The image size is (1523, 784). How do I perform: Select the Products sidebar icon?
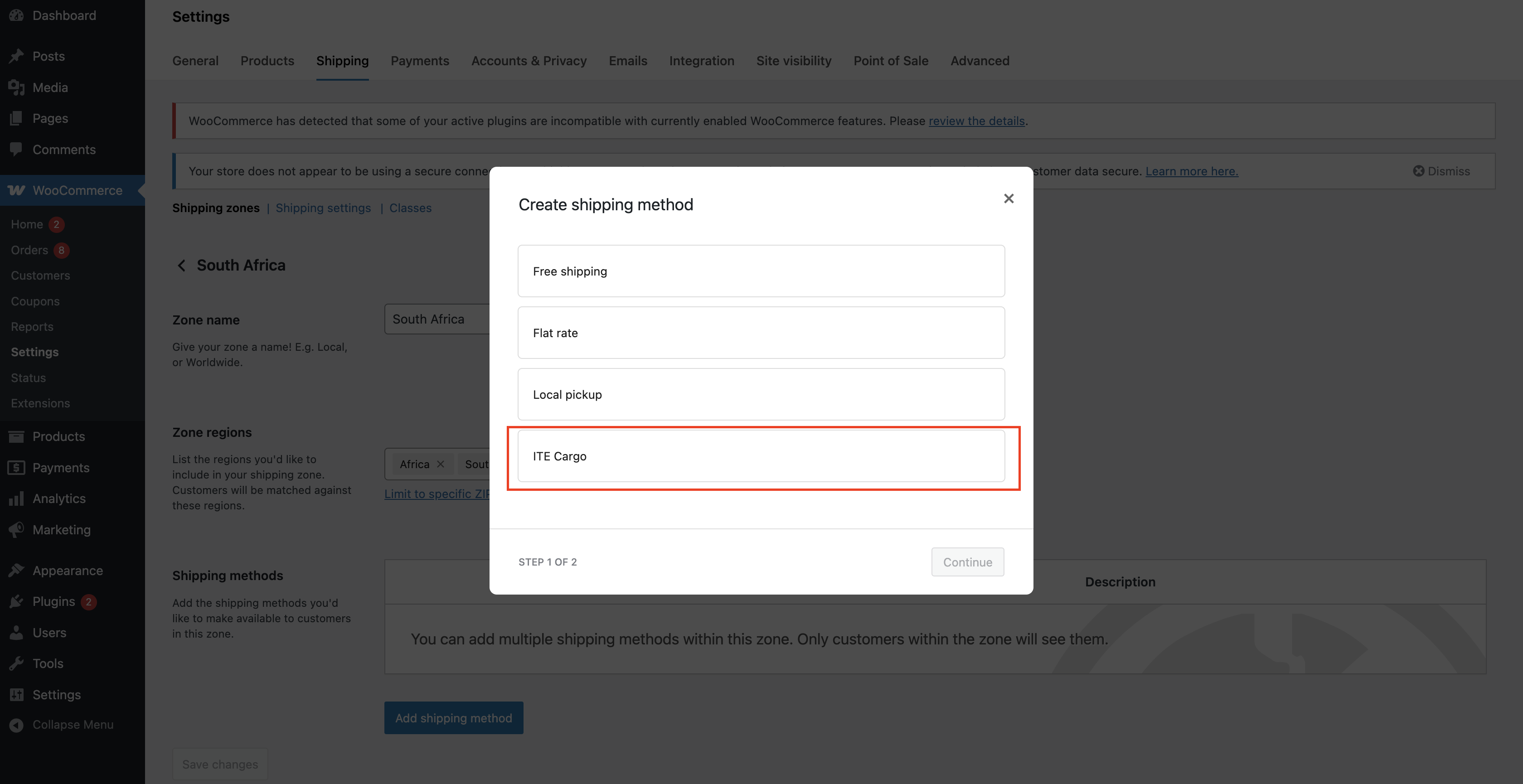[16, 436]
